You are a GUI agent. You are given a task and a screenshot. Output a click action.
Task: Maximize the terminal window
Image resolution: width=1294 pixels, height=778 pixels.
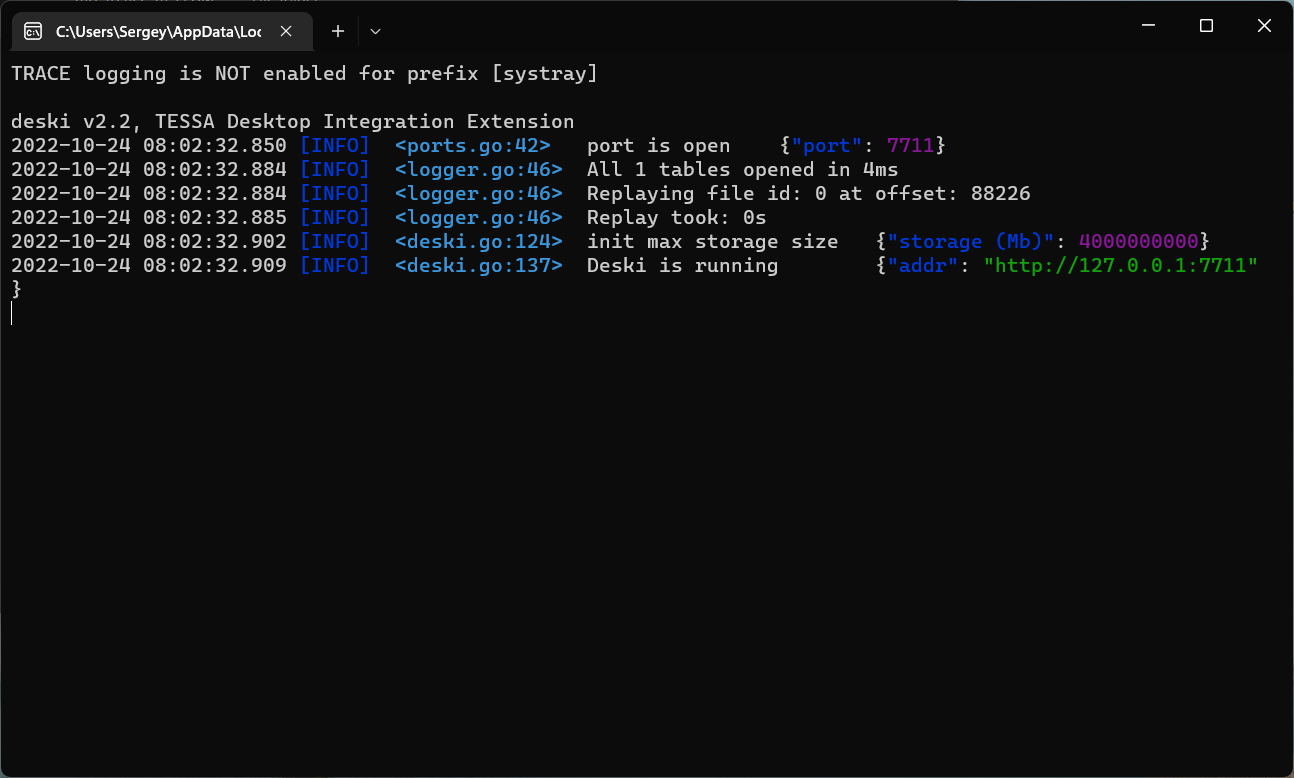[x=1206, y=26]
